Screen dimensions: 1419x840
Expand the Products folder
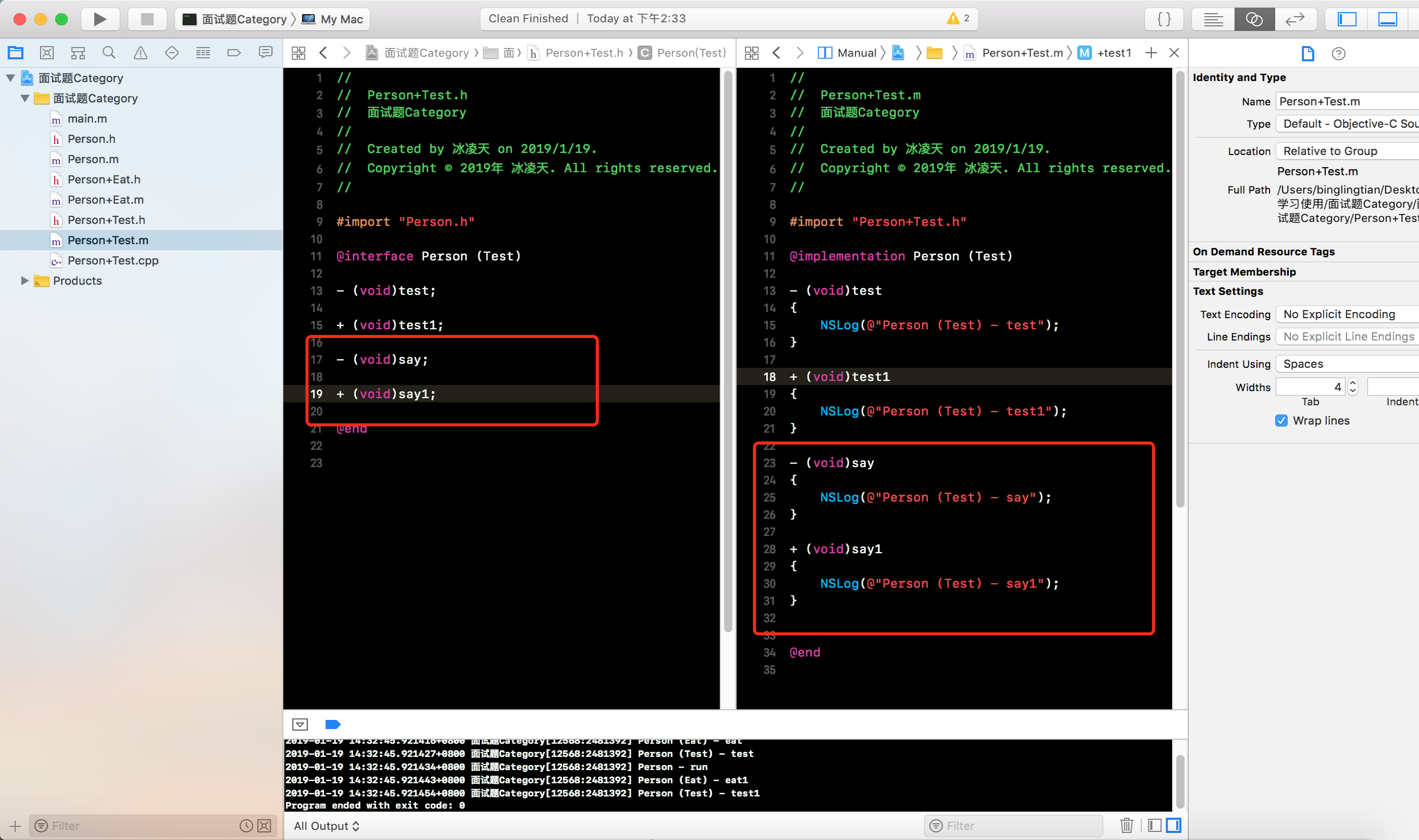[24, 281]
